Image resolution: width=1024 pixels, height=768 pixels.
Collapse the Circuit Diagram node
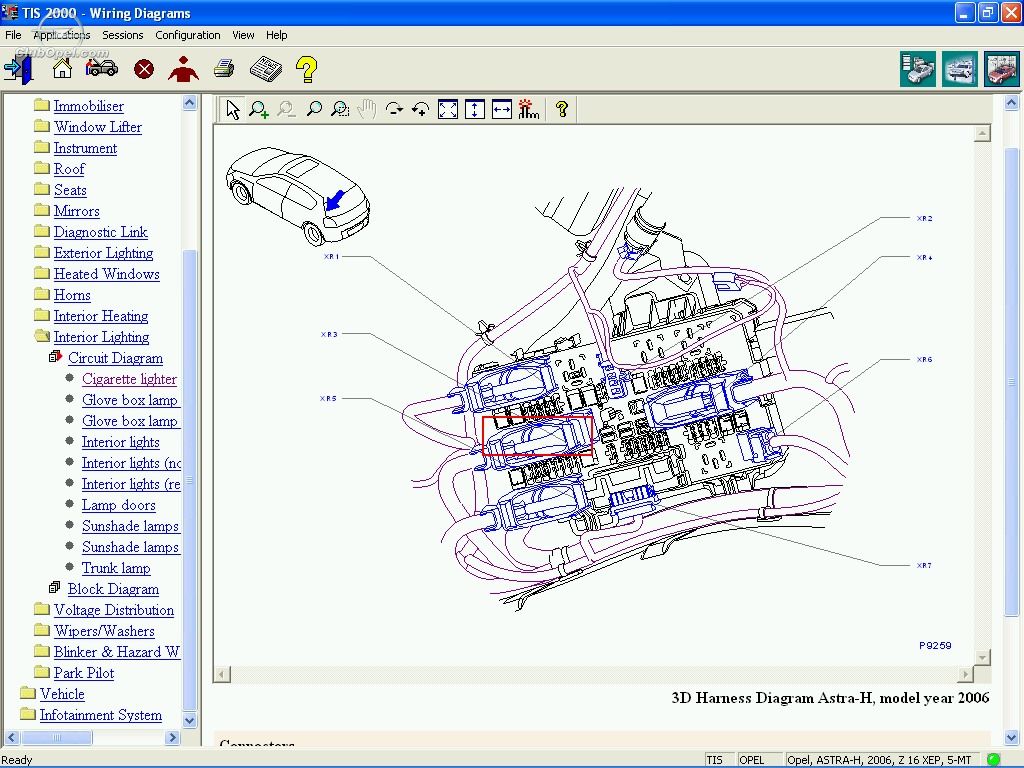56,357
